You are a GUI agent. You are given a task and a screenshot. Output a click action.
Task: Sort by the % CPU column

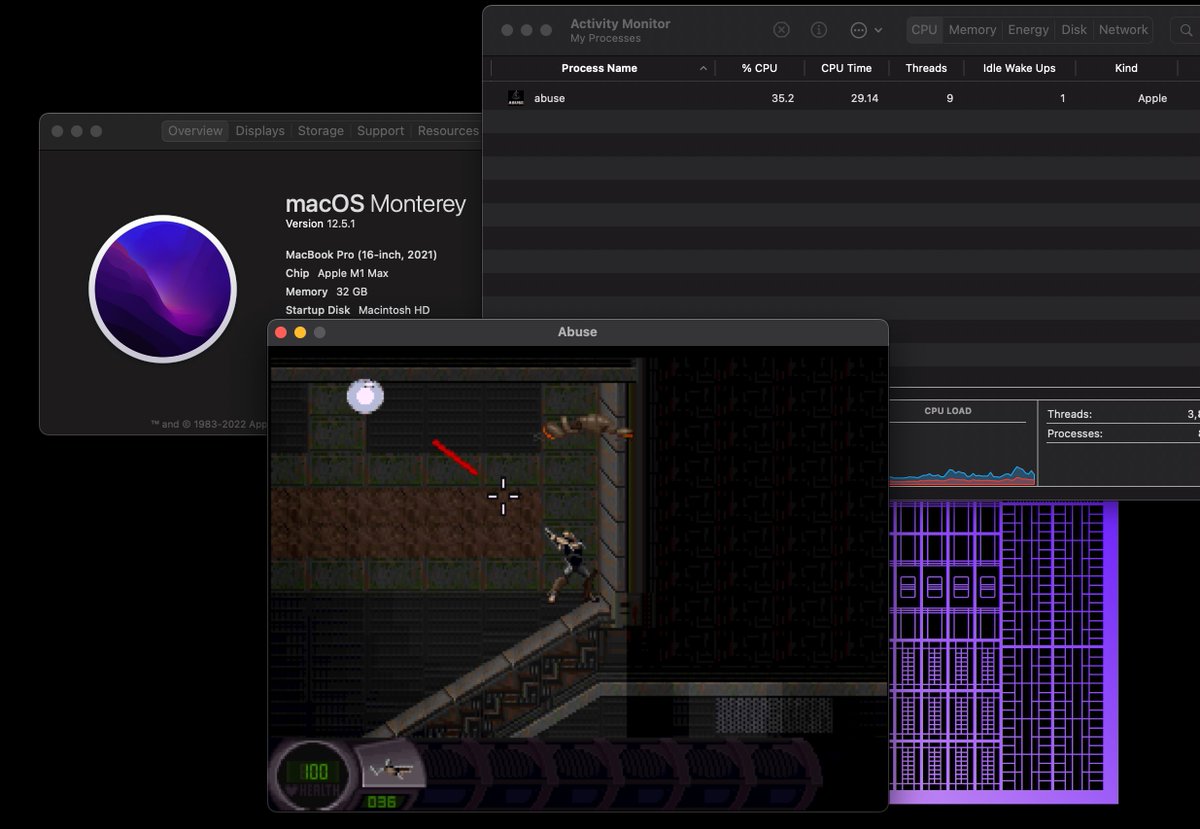pos(759,68)
